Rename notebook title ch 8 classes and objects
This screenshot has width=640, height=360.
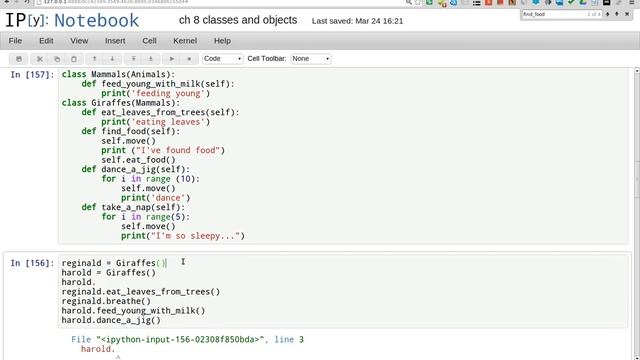238,20
